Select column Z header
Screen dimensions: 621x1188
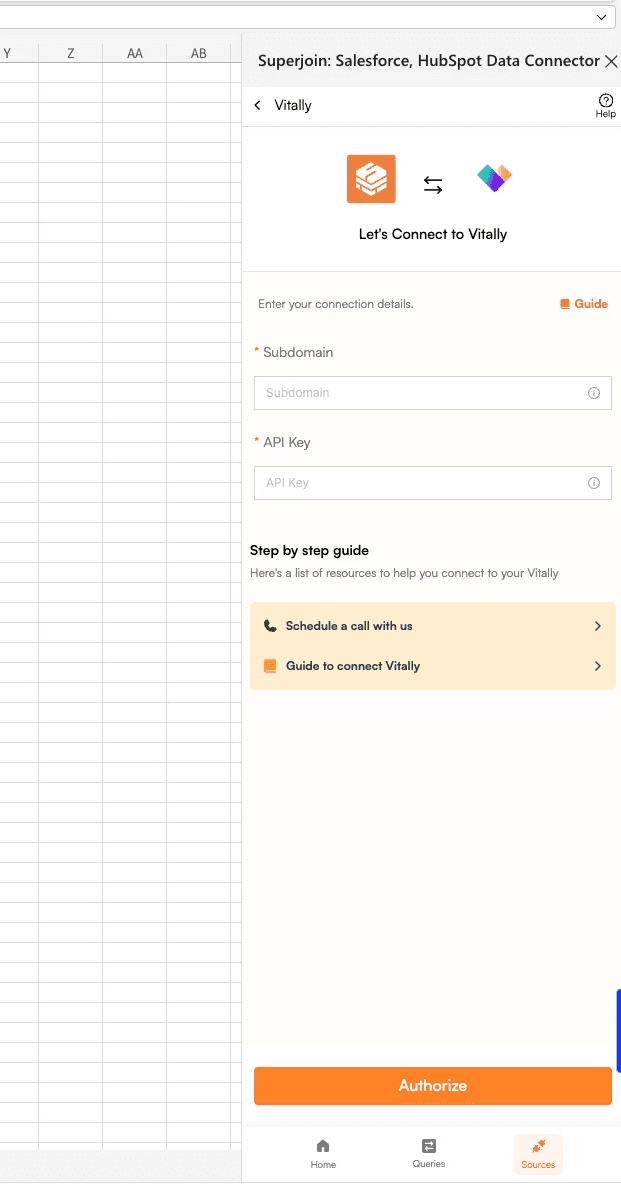pyautogui.click(x=70, y=53)
